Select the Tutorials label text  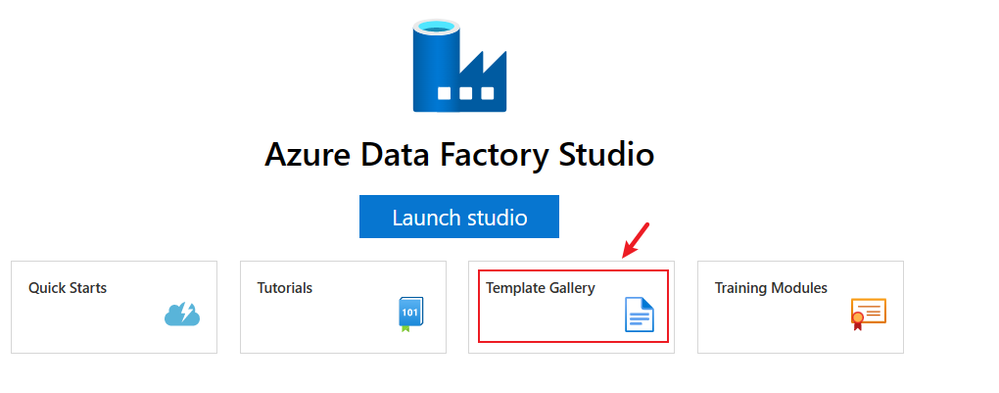tap(285, 288)
